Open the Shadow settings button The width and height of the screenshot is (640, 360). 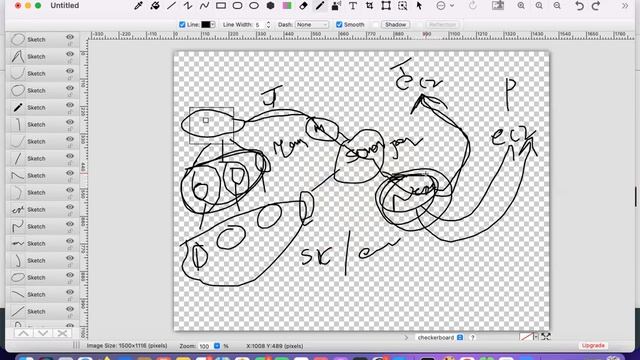[x=396, y=25]
